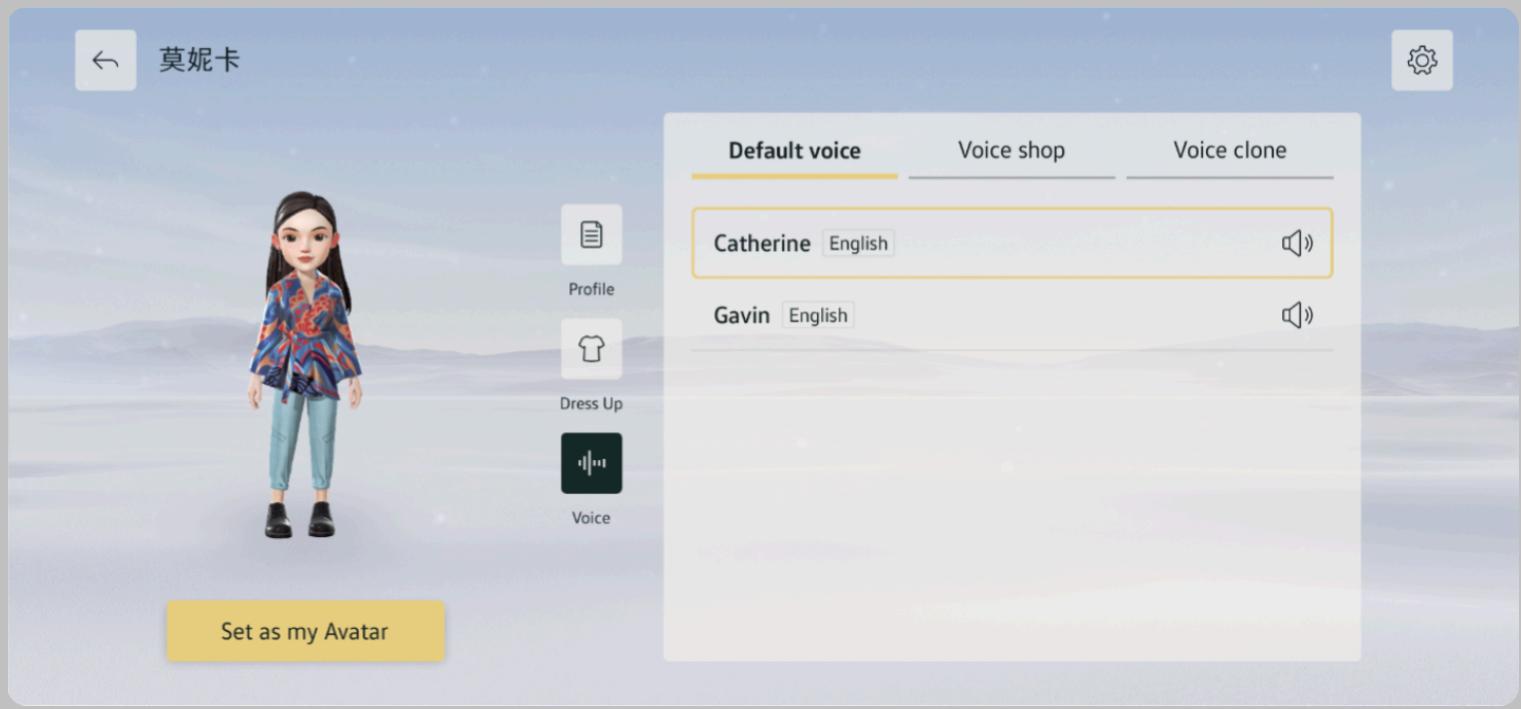The width and height of the screenshot is (1521, 709).
Task: Click the Dress Up label text
Action: click(x=591, y=403)
